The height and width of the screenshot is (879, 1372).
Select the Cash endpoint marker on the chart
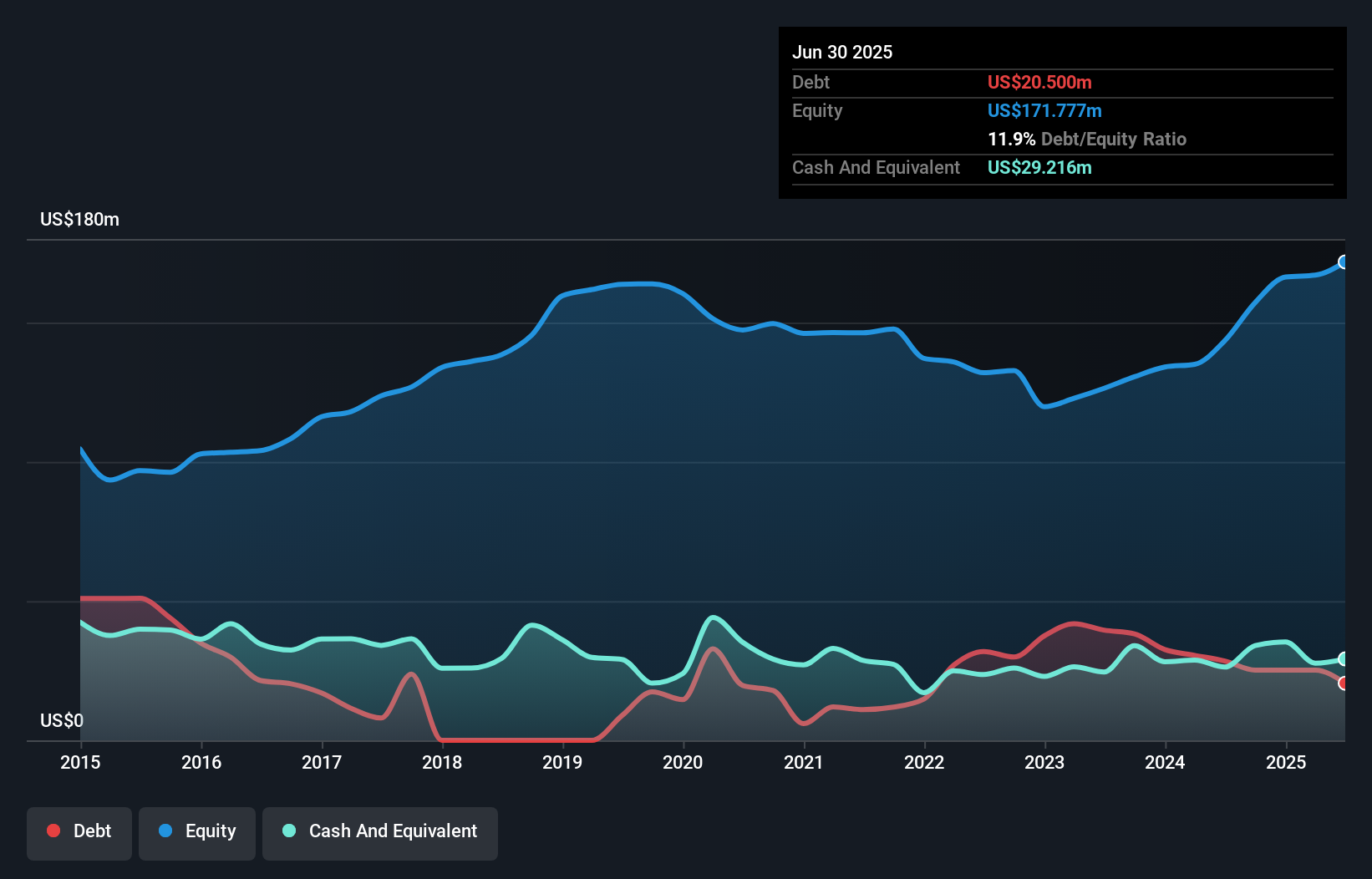tap(1344, 659)
